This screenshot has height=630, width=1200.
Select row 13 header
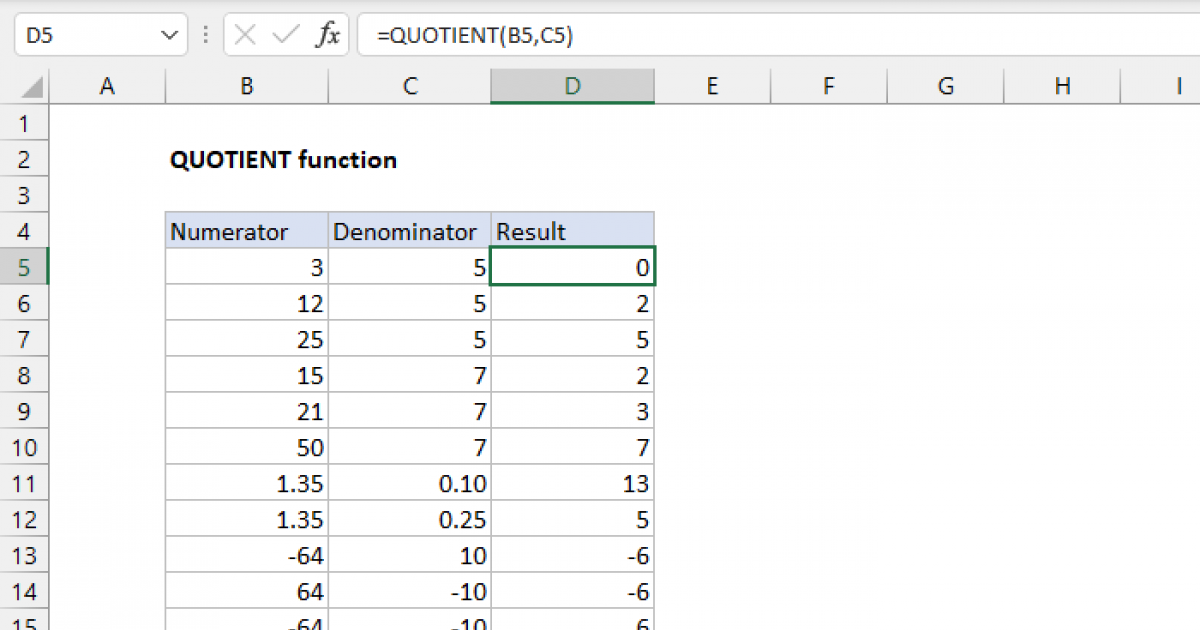25,556
